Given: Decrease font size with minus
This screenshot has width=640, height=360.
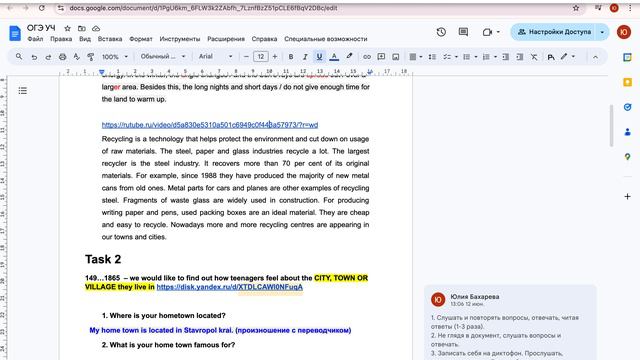Looking at the screenshot, I should point(246,57).
